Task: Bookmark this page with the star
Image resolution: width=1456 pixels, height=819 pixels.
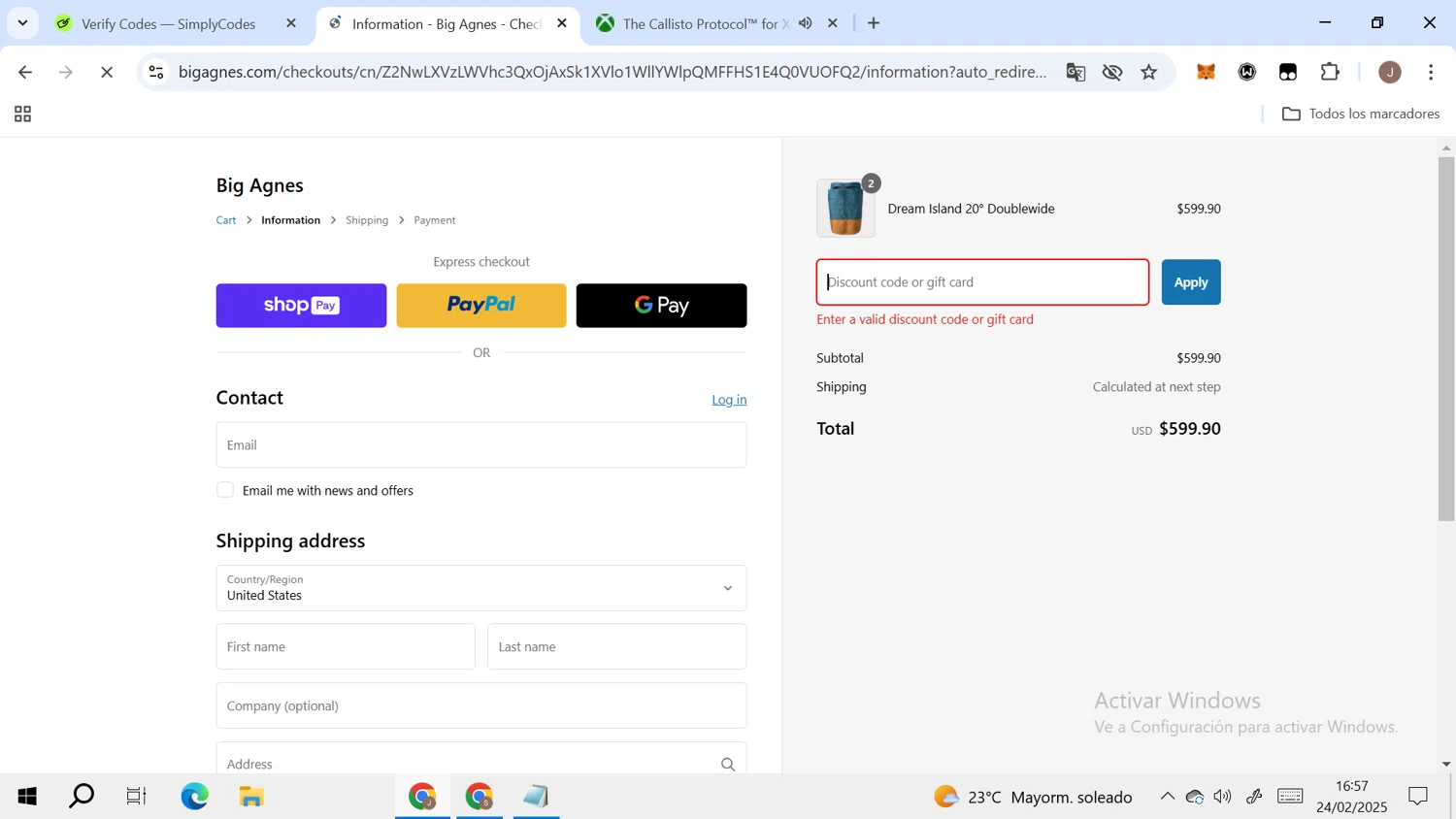Action: tap(1149, 72)
